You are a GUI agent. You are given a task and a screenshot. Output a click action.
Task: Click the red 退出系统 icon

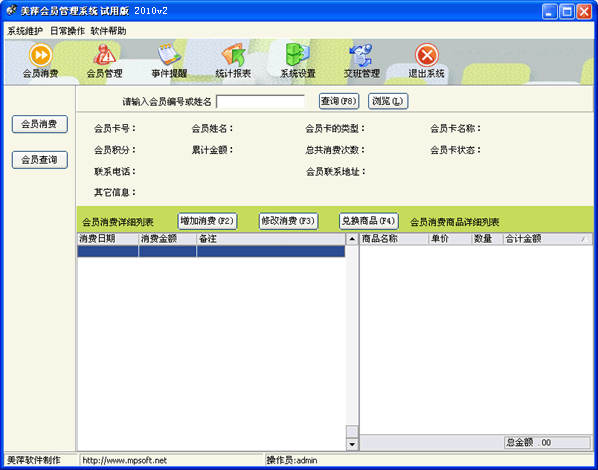427,55
